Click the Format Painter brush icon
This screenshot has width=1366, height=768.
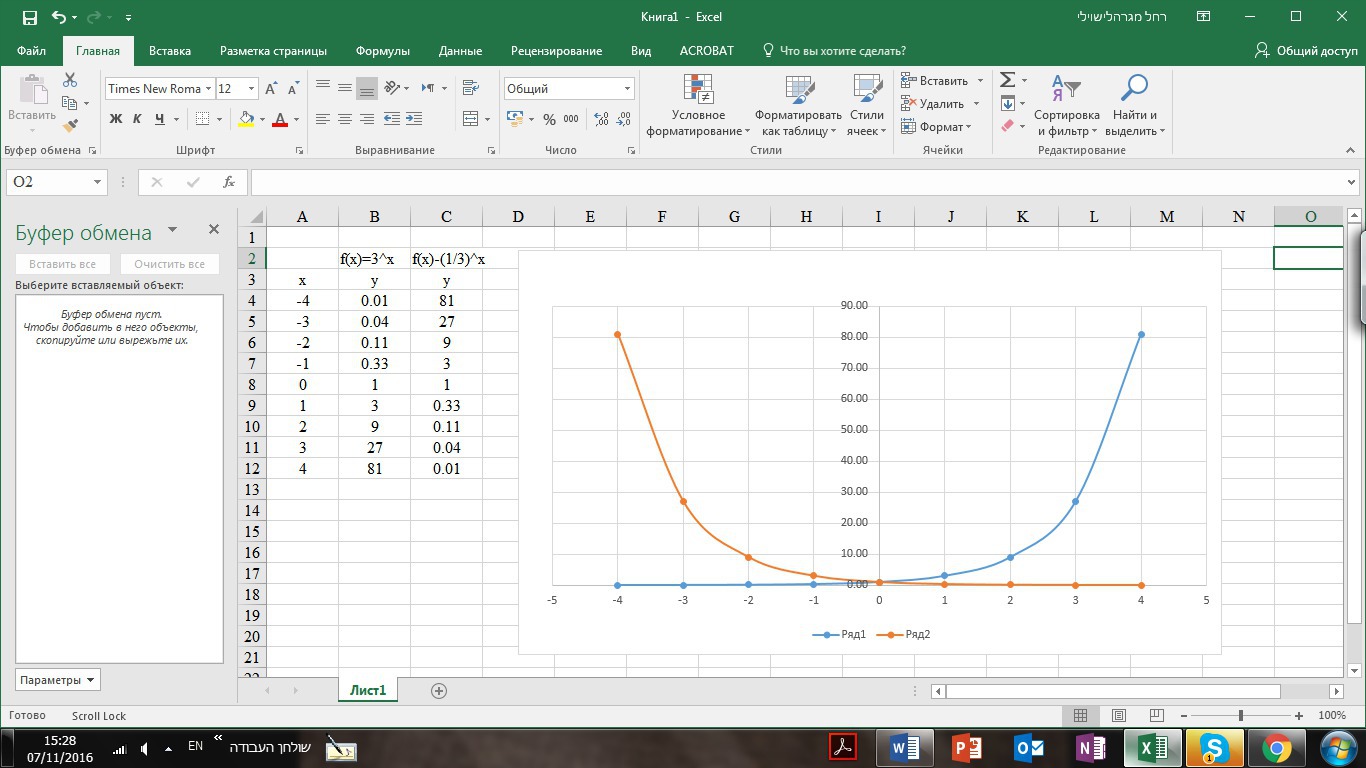coord(70,126)
